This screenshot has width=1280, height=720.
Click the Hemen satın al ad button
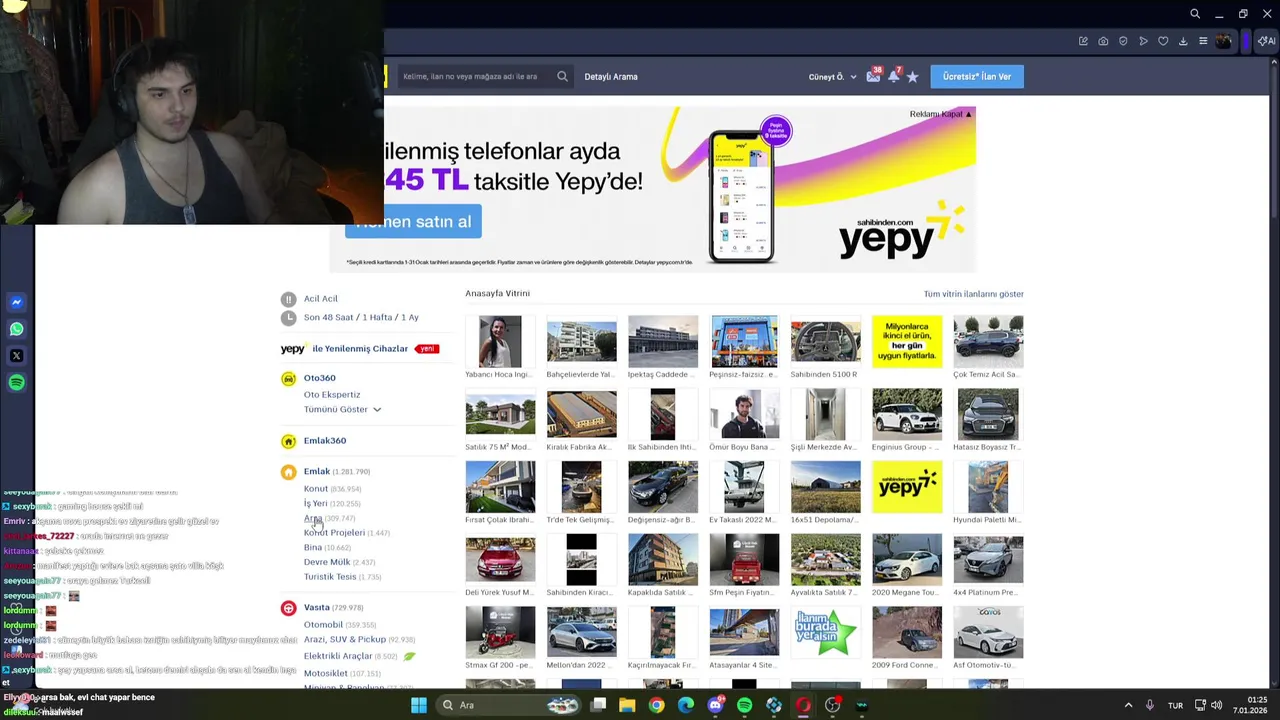414,222
